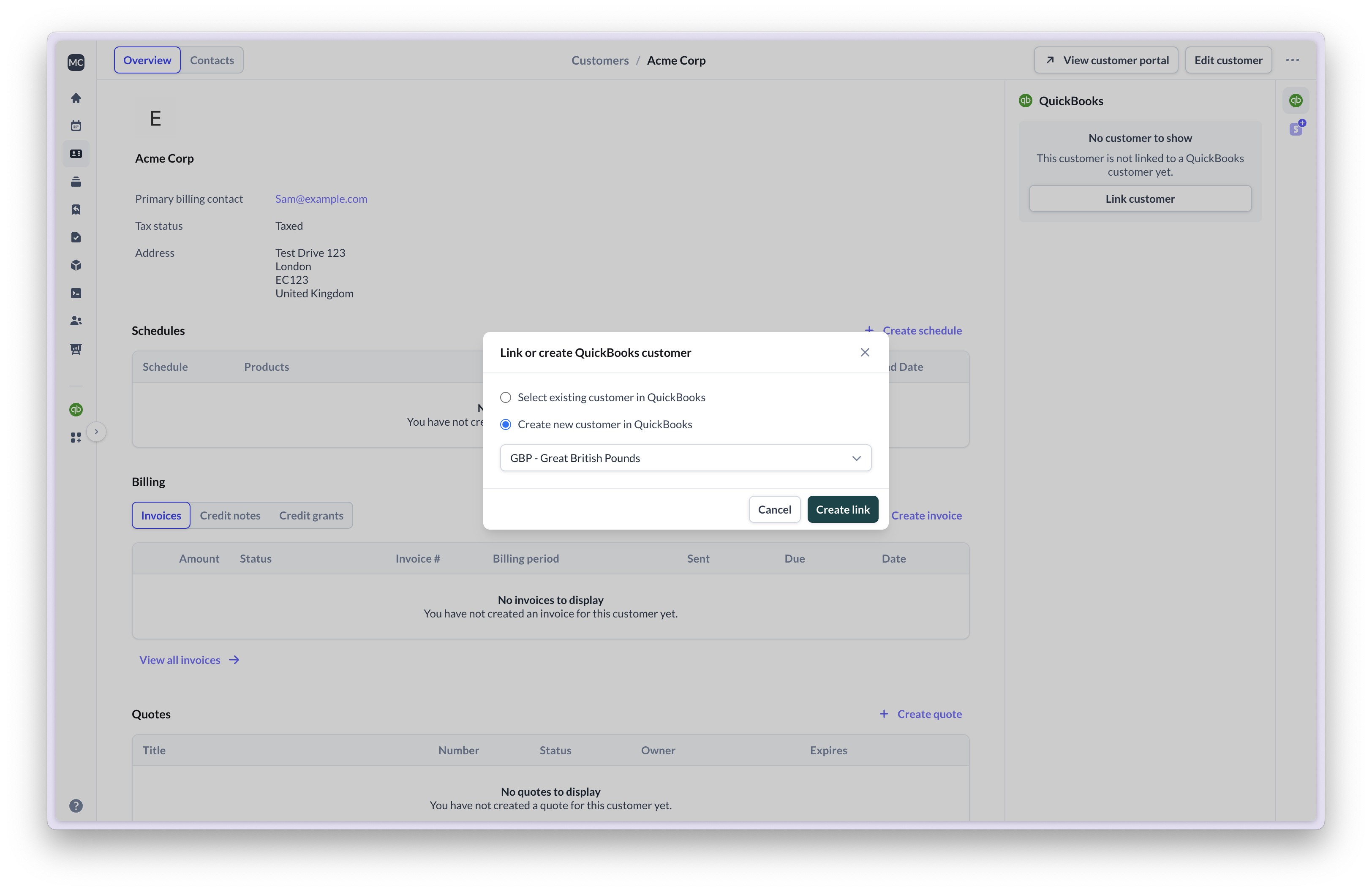This screenshot has width=1372, height=892.
Task: Click Create link button
Action: (x=842, y=509)
